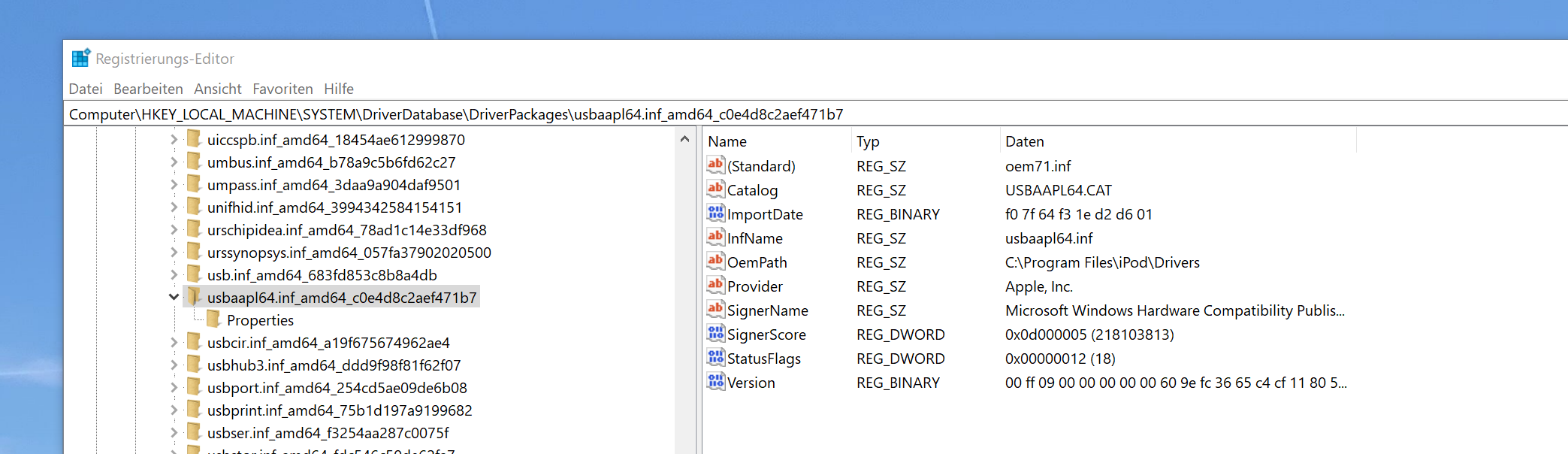Click the string icon beside Catalog
Image resolution: width=1568 pixels, height=454 pixels.
point(715,189)
